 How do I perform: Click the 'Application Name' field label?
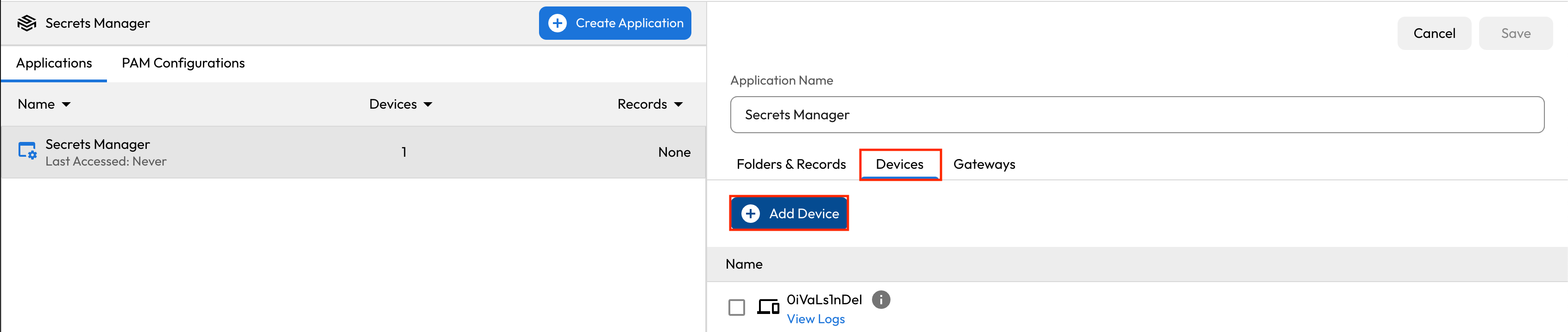pos(782,80)
